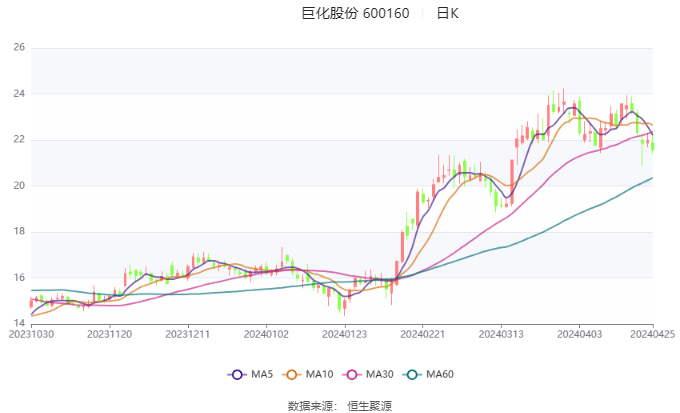The height and width of the screenshot is (413, 680).
Task: Click the 26 price axis label
Action: coord(19,47)
